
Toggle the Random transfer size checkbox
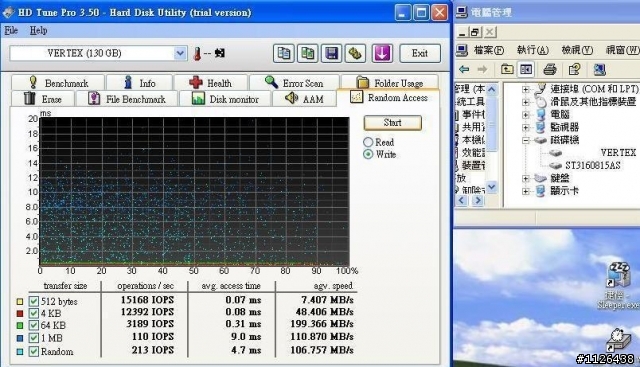point(33,351)
